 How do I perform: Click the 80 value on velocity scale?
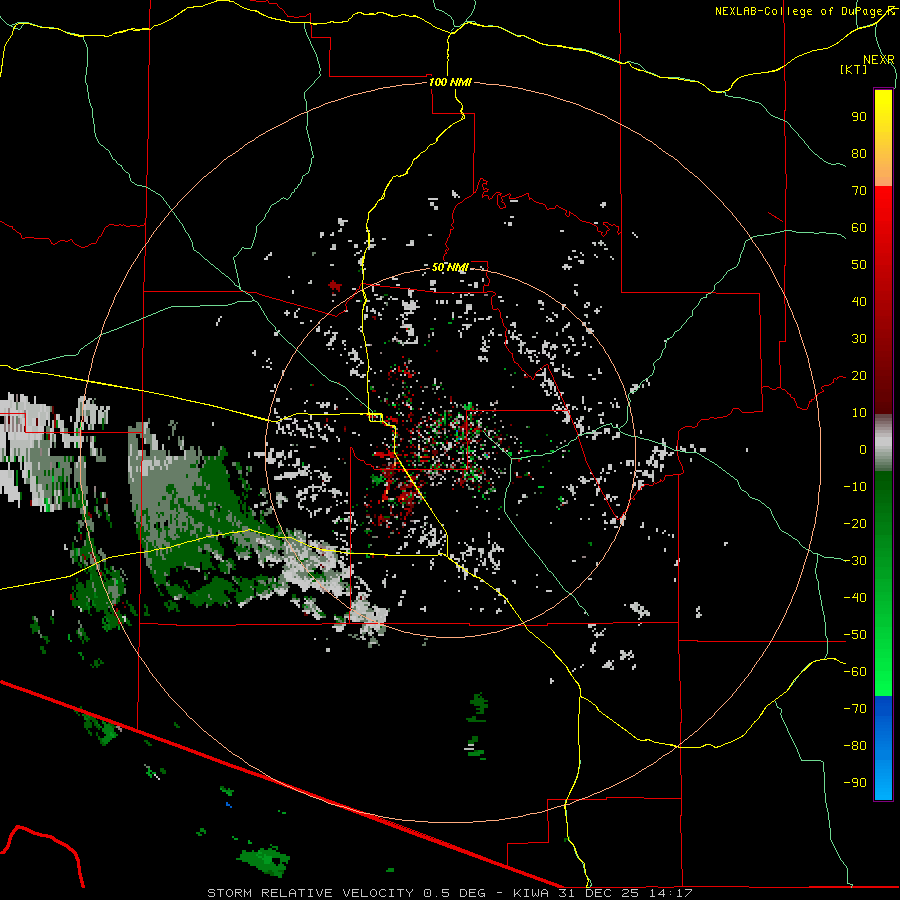[859, 153]
